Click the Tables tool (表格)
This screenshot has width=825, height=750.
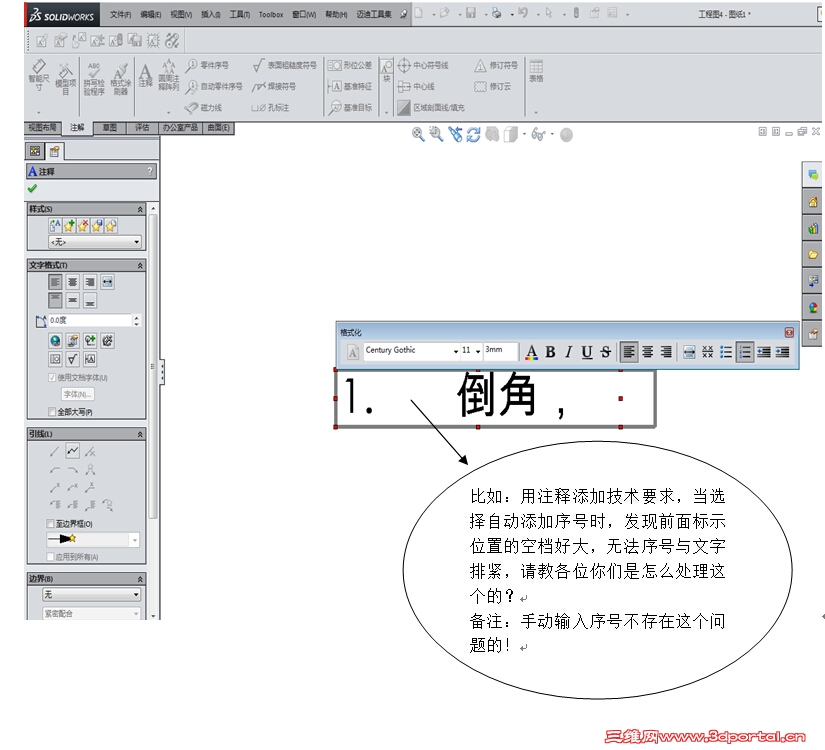(x=536, y=72)
